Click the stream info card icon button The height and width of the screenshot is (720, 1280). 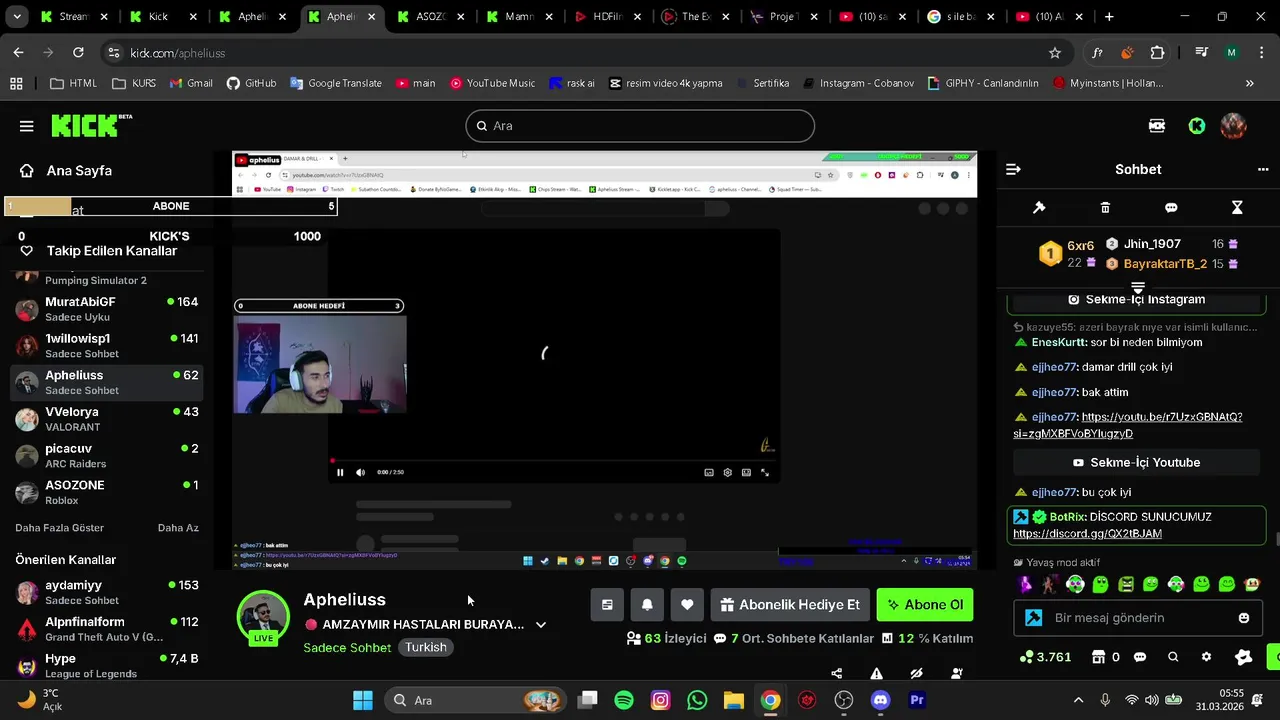(607, 605)
